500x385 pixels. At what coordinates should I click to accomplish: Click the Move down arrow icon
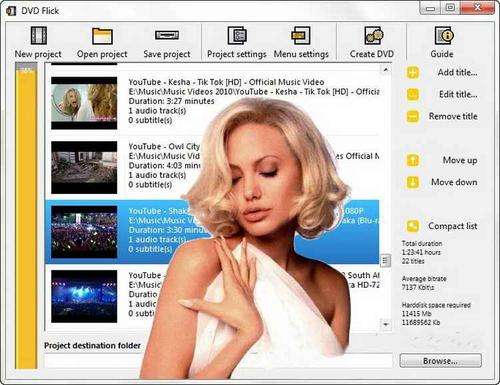tap(413, 182)
